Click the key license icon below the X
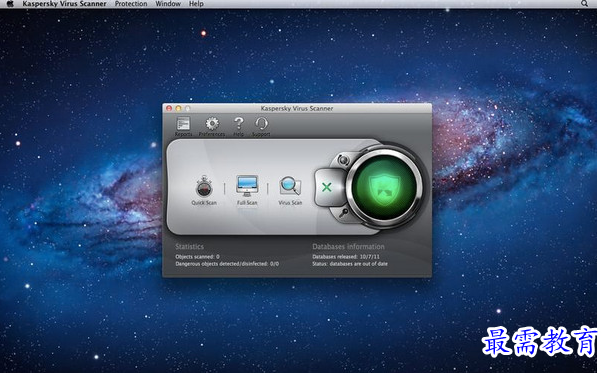Viewport: 606px width, 373px height. [343, 213]
